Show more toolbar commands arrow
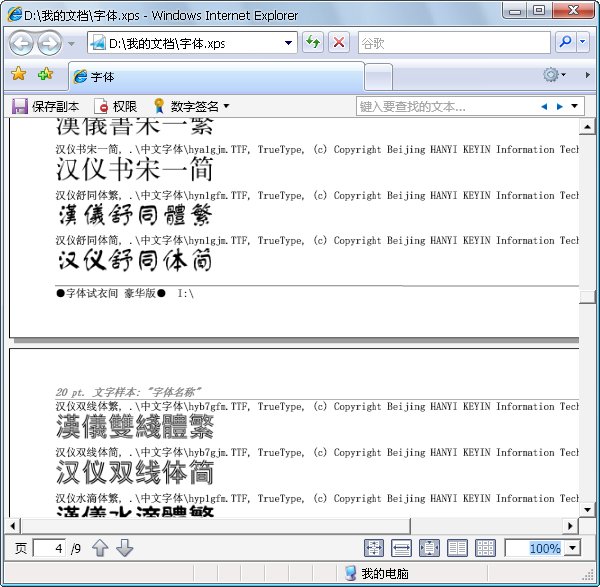 tap(587, 75)
